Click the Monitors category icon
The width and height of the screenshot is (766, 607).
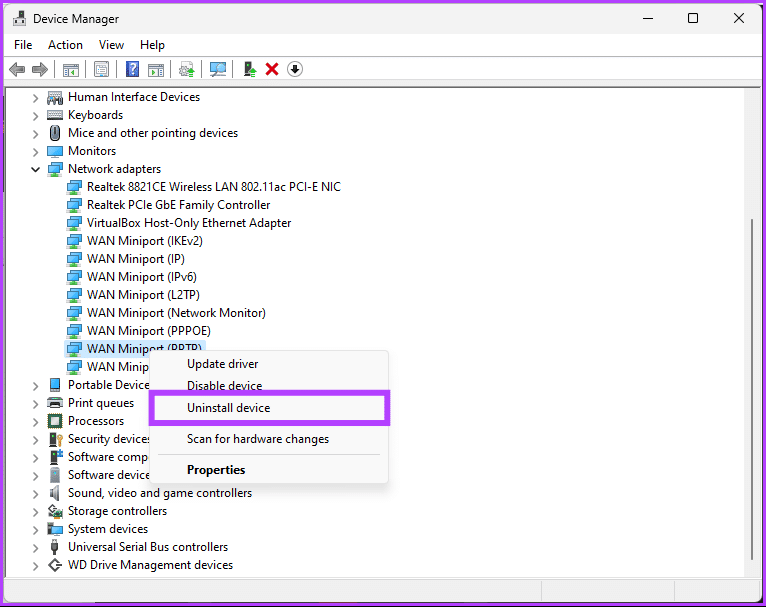click(x=55, y=151)
